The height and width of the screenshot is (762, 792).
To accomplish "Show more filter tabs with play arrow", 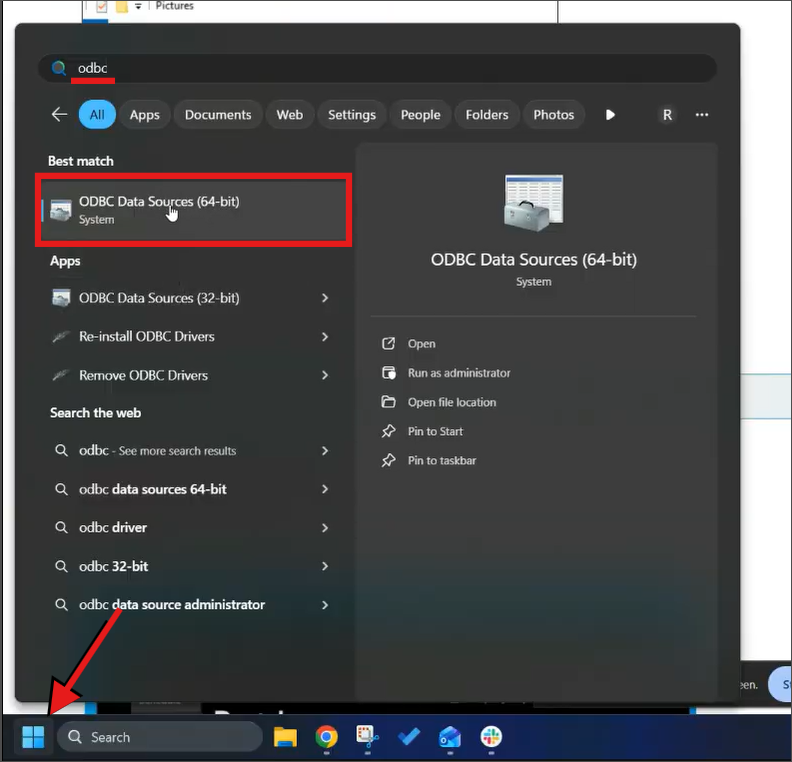I will point(610,114).
